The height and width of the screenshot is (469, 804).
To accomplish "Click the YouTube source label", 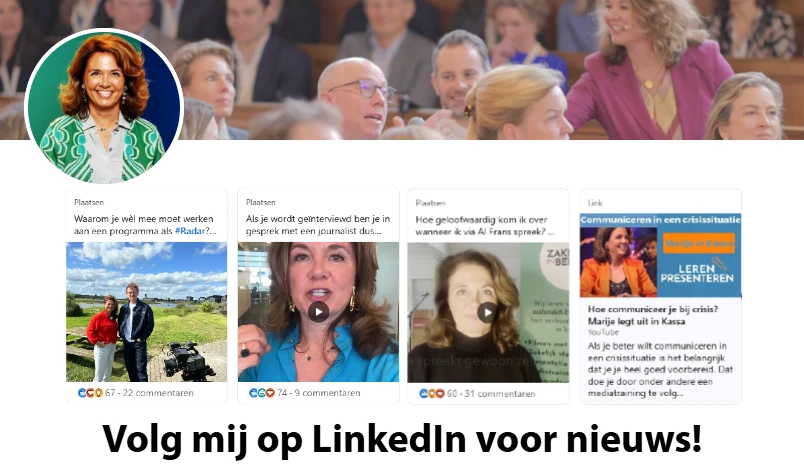I will [x=603, y=332].
